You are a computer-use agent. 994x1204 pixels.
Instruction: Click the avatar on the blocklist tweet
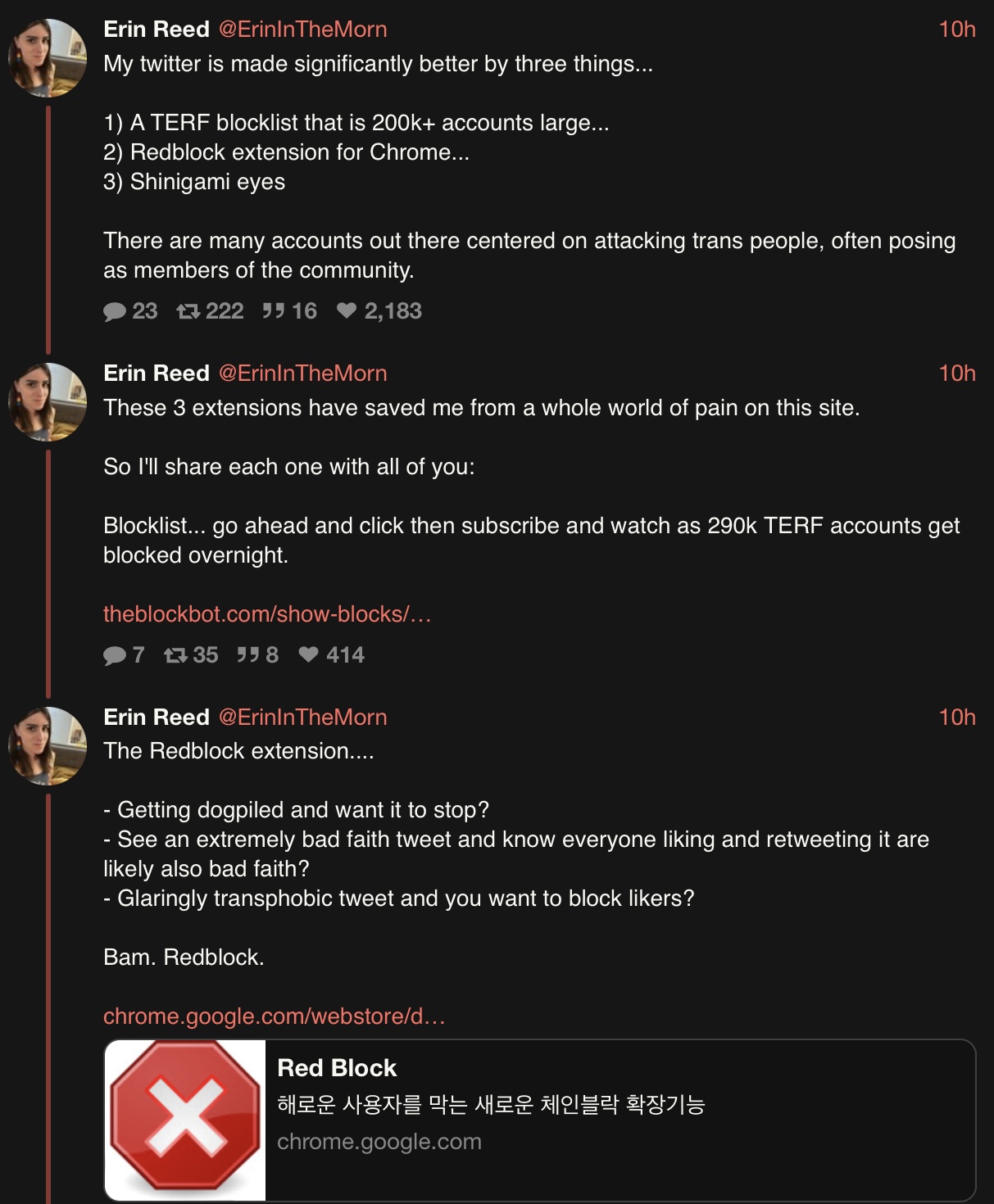coord(48,402)
